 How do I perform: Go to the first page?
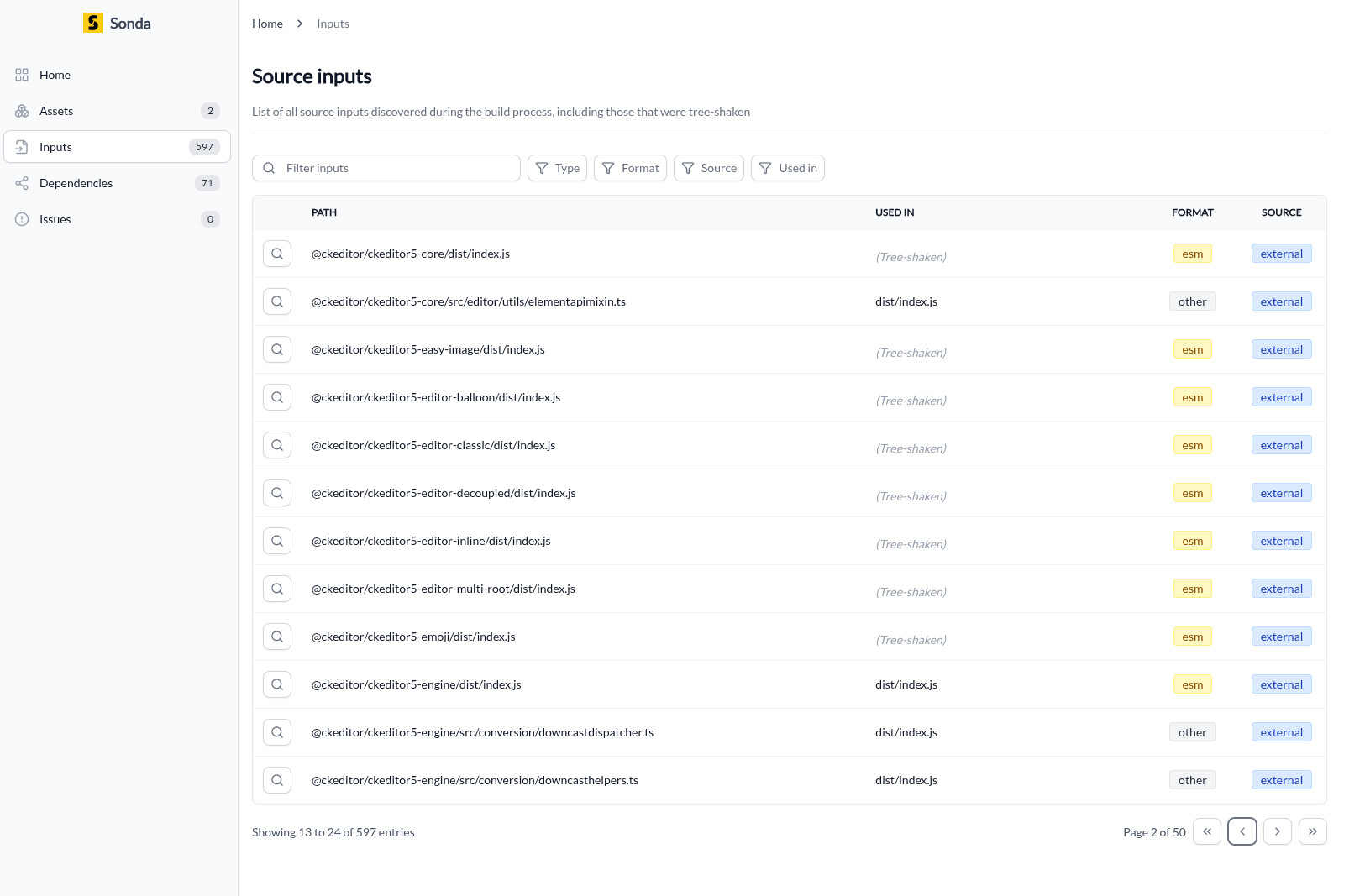(x=1207, y=831)
